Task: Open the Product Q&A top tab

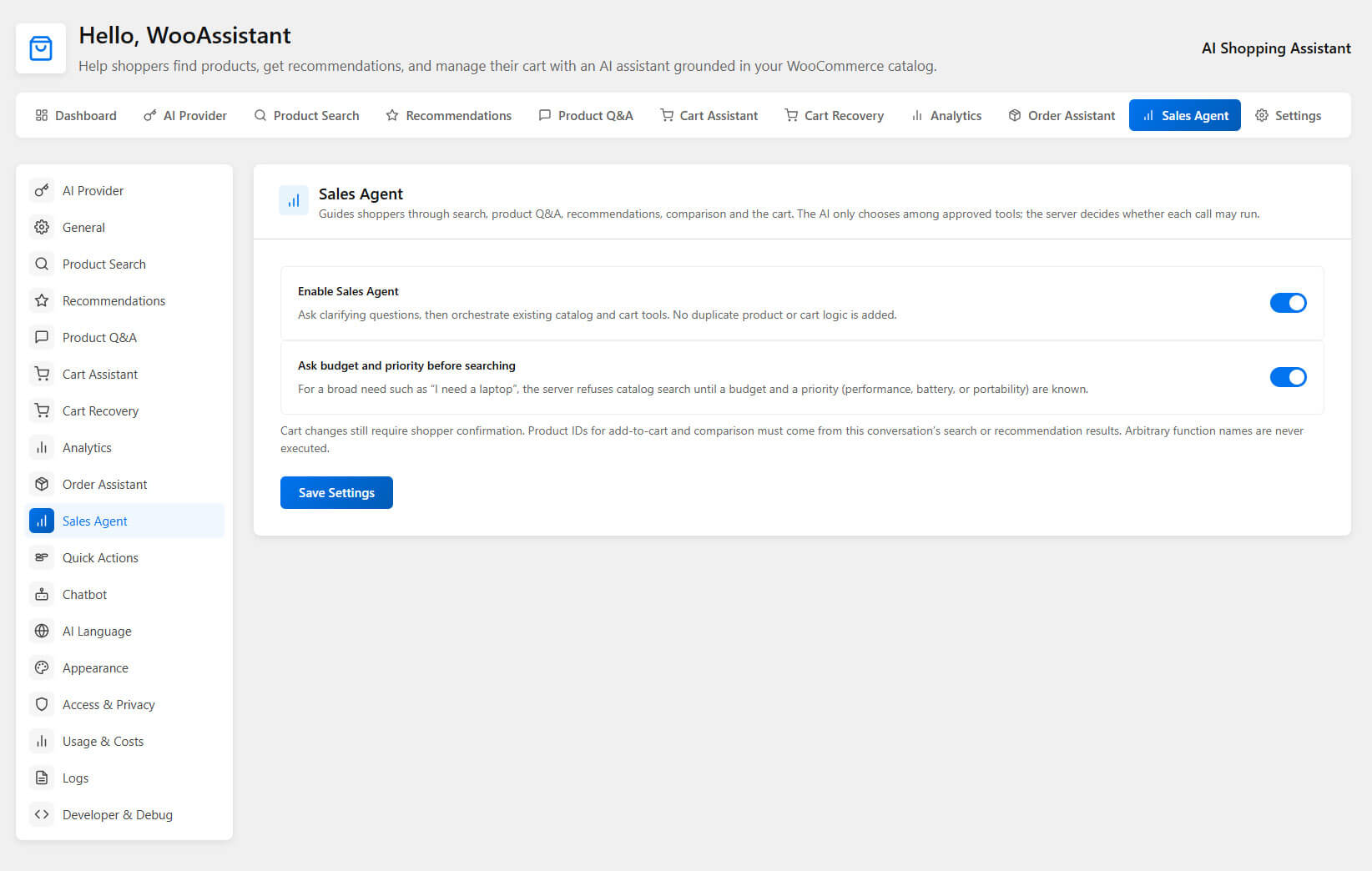Action: (586, 116)
